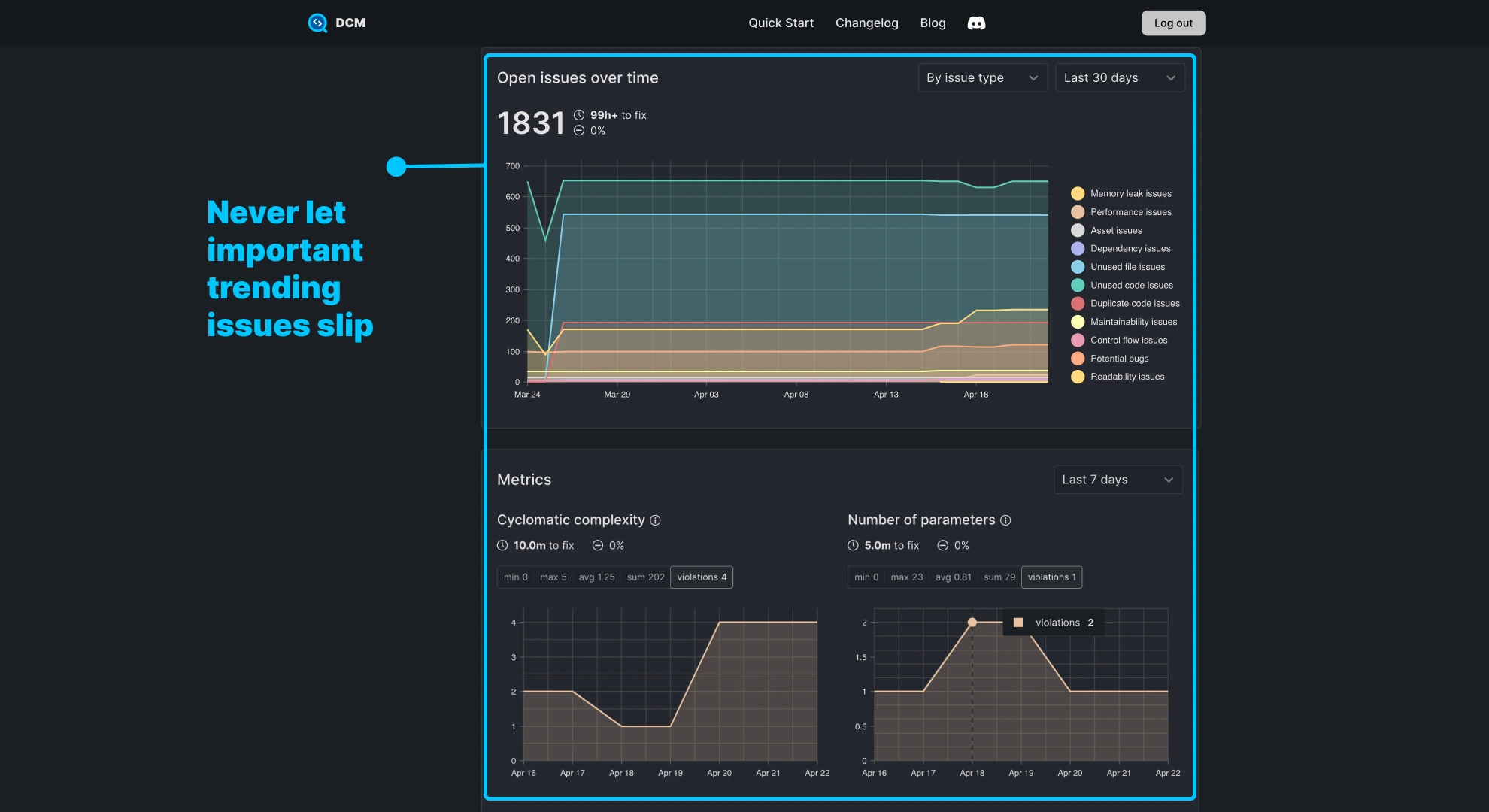
Task: Hide the Unused code issues series
Action: click(x=1131, y=286)
